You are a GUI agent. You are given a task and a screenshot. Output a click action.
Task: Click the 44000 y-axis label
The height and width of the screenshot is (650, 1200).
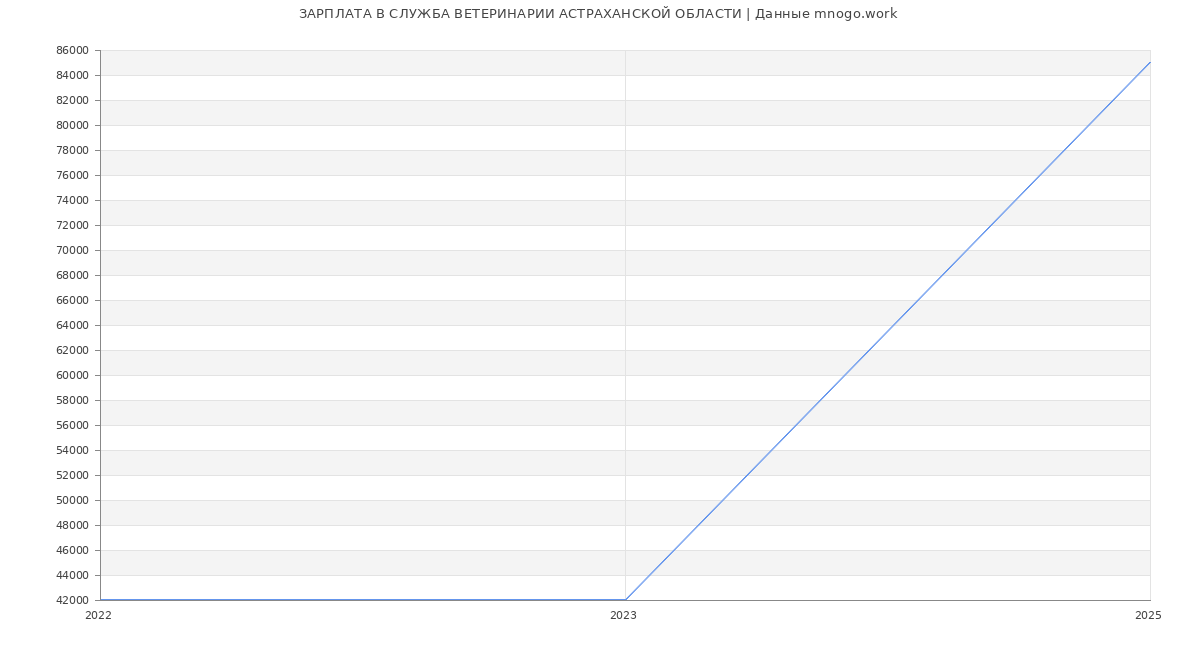click(73, 576)
